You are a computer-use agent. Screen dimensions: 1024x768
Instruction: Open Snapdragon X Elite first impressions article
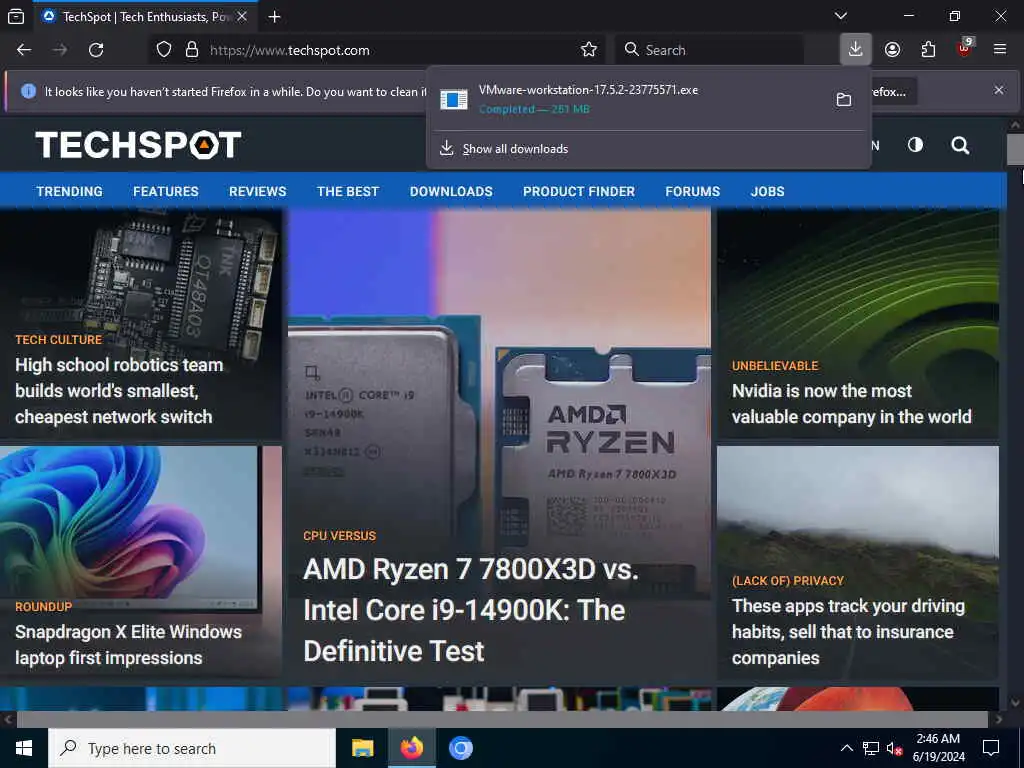pyautogui.click(x=128, y=645)
